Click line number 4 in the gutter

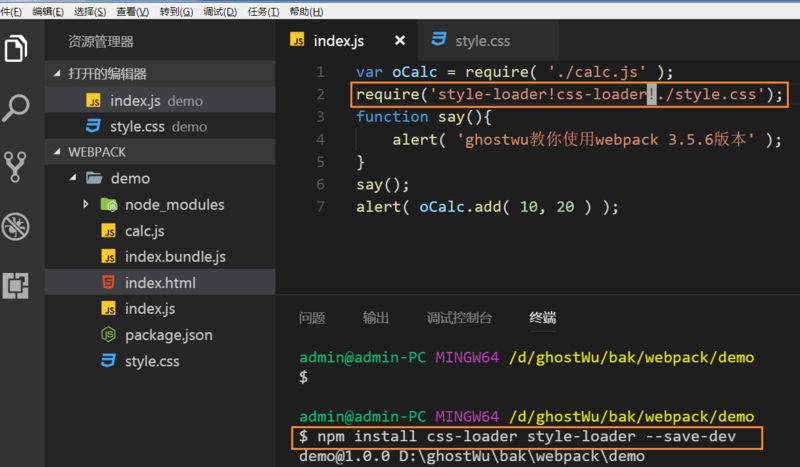tap(320, 139)
